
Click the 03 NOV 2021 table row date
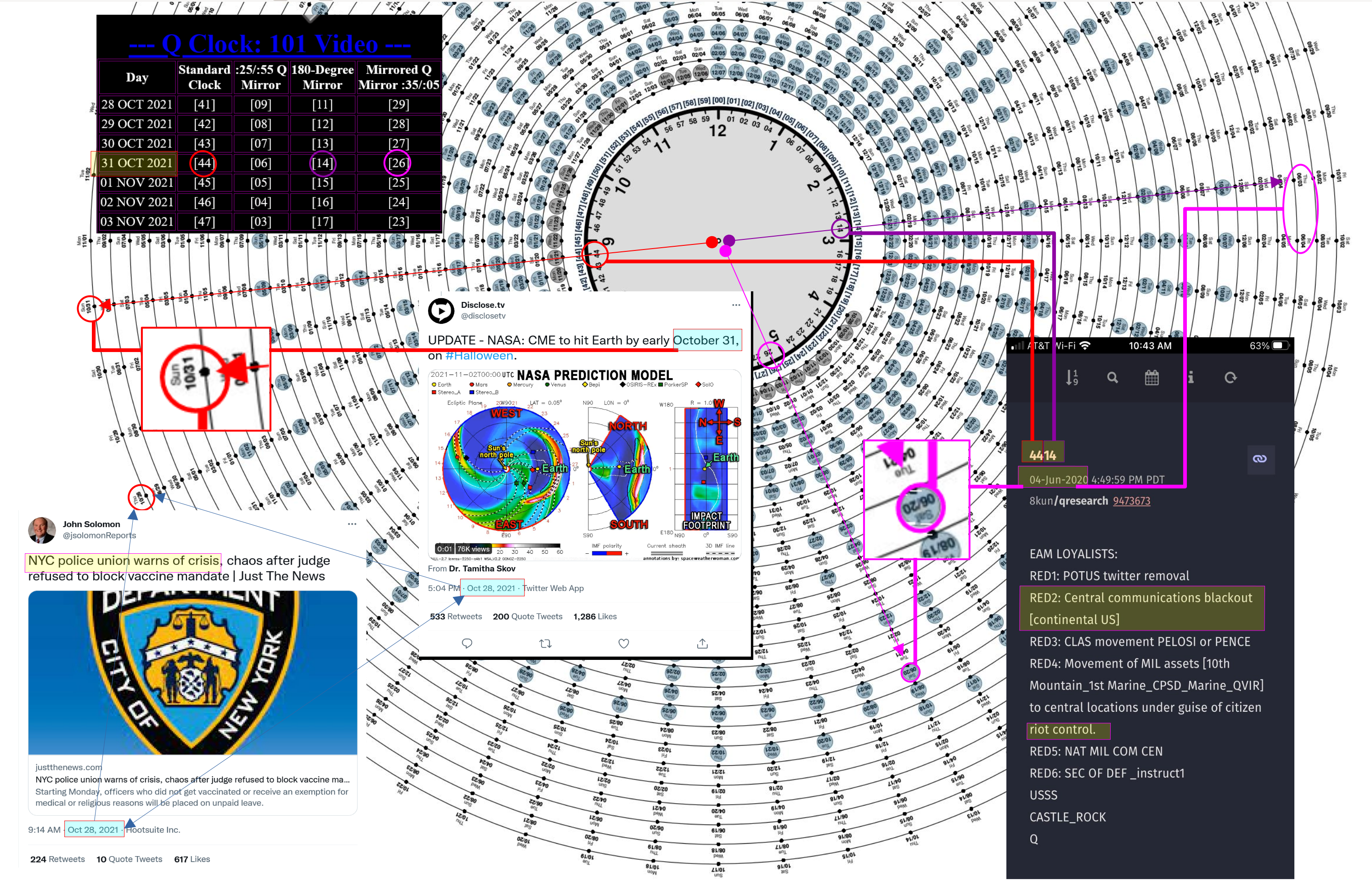pyautogui.click(x=136, y=221)
